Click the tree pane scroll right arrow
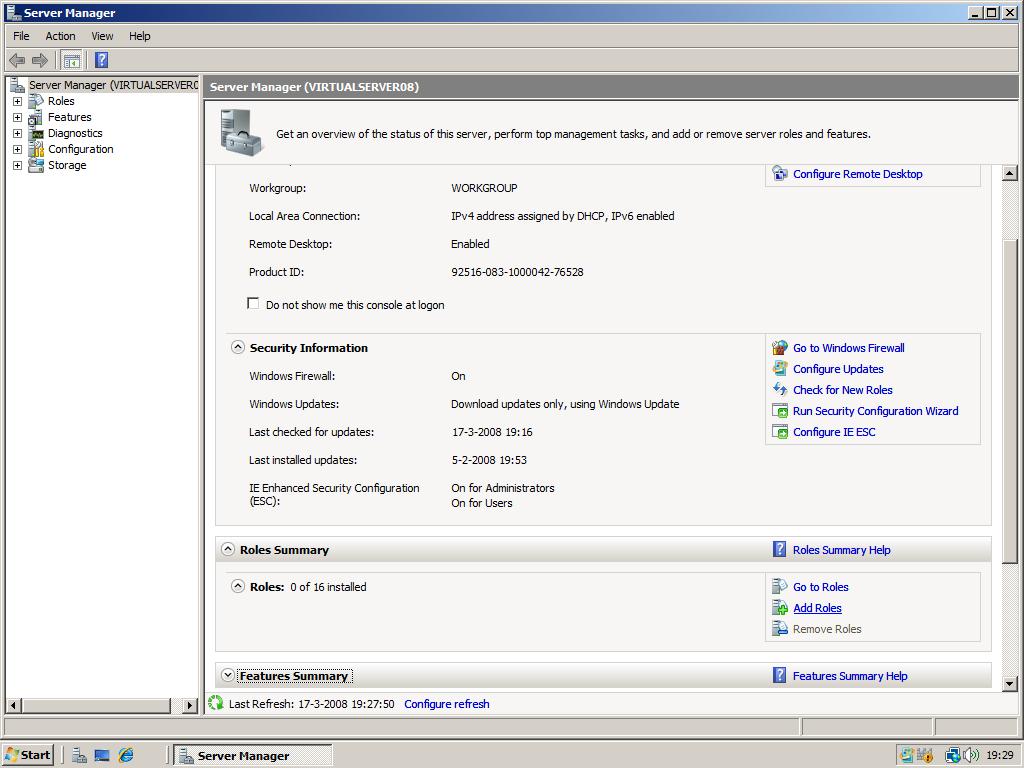 click(190, 705)
